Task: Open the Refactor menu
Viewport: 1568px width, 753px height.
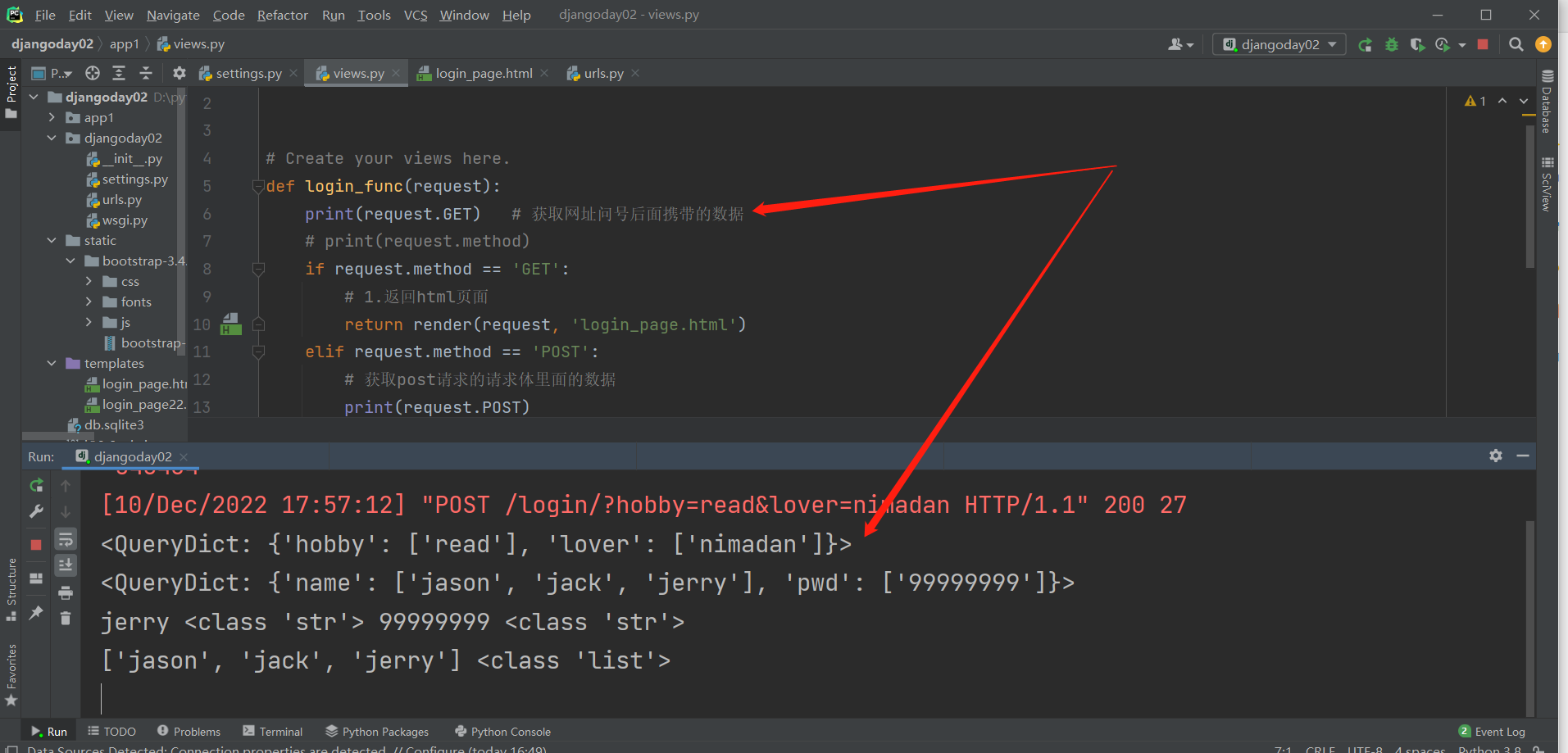Action: [282, 15]
